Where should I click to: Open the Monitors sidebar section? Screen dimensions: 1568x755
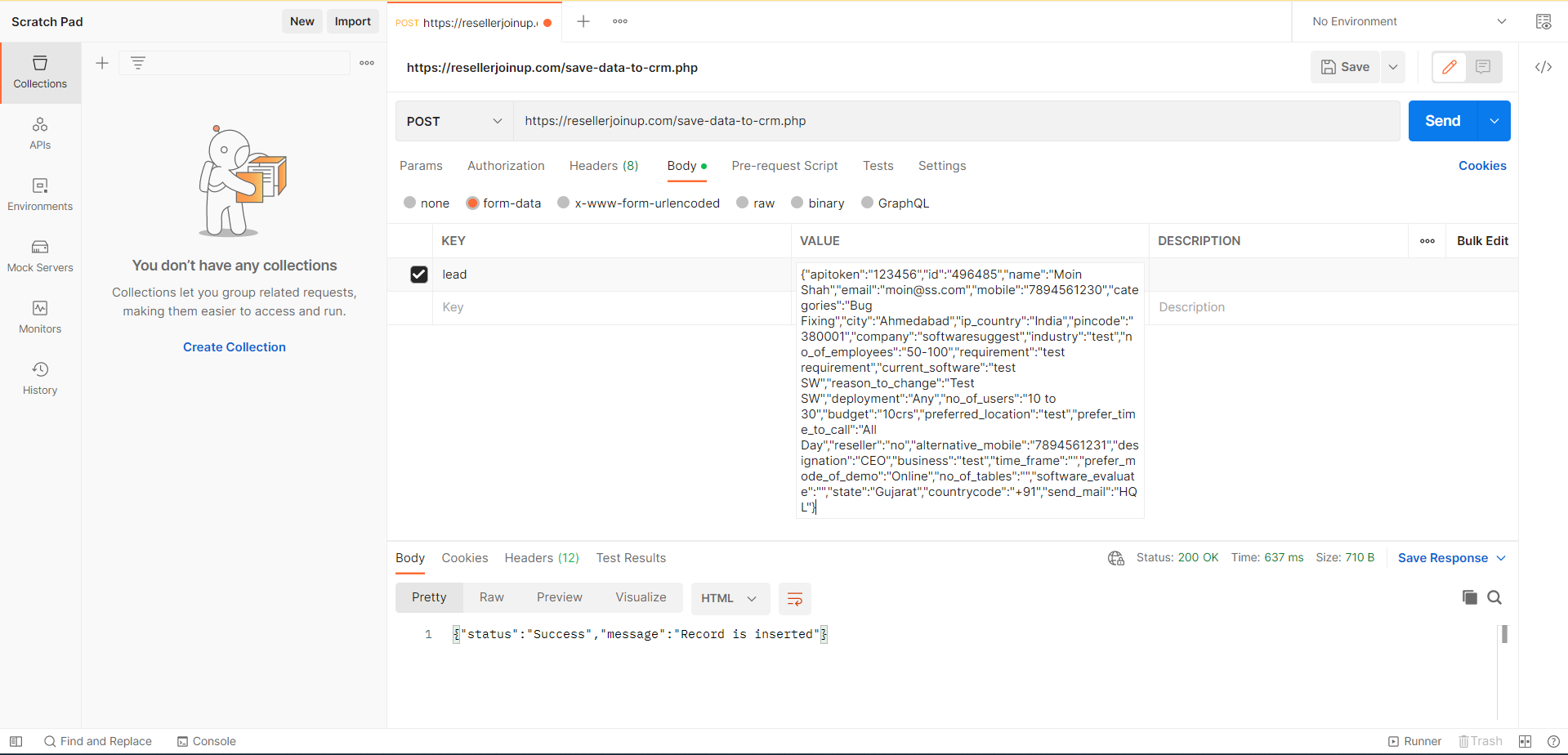(x=40, y=318)
